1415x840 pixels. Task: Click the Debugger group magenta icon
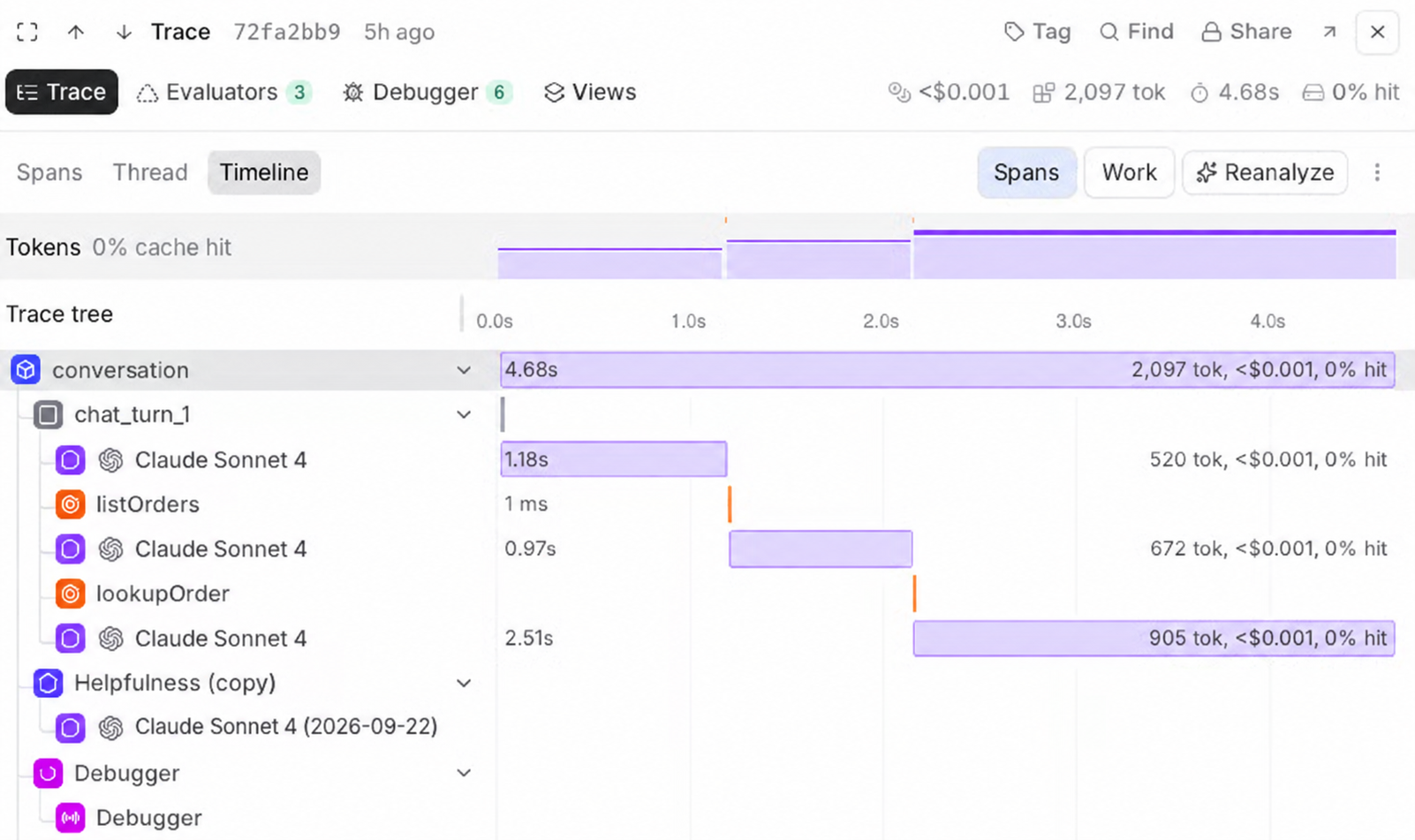click(49, 773)
